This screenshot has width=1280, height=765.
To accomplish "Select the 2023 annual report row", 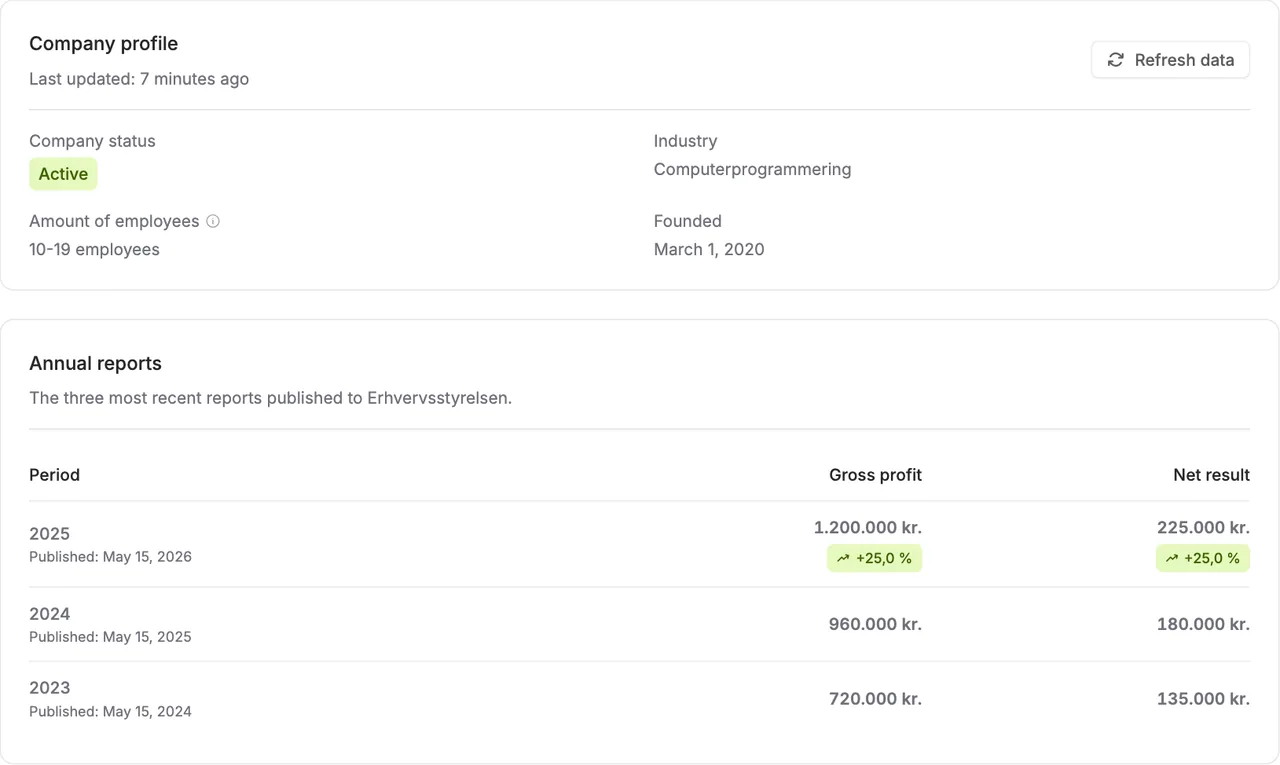I will tap(640, 698).
